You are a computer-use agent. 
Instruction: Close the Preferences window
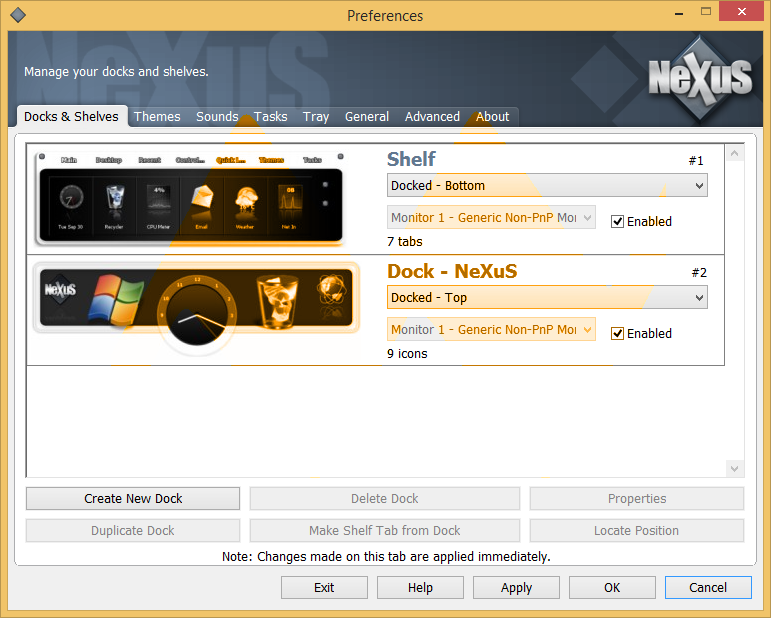[741, 11]
